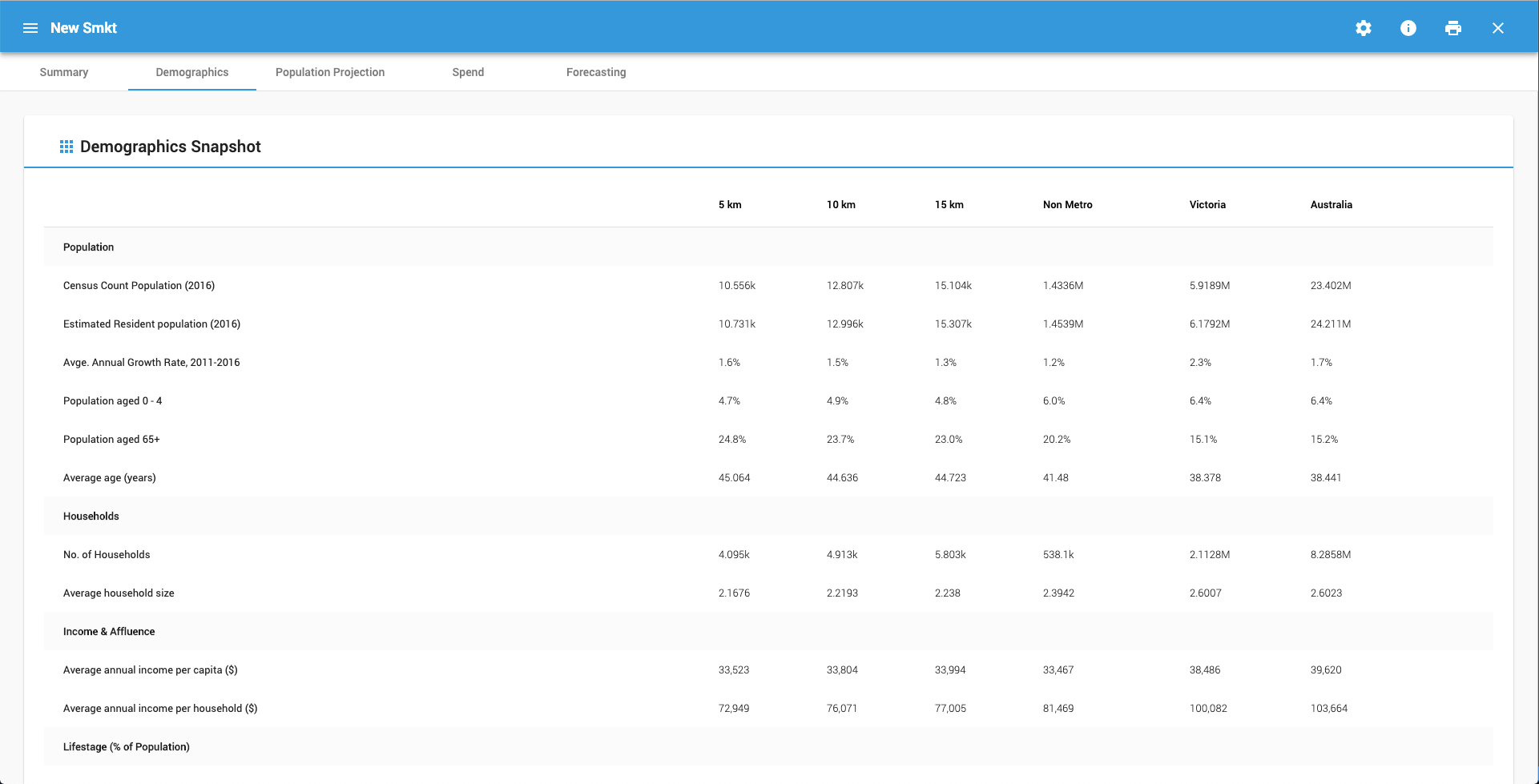
Task: Select the 10 km column header
Action: coord(841,205)
